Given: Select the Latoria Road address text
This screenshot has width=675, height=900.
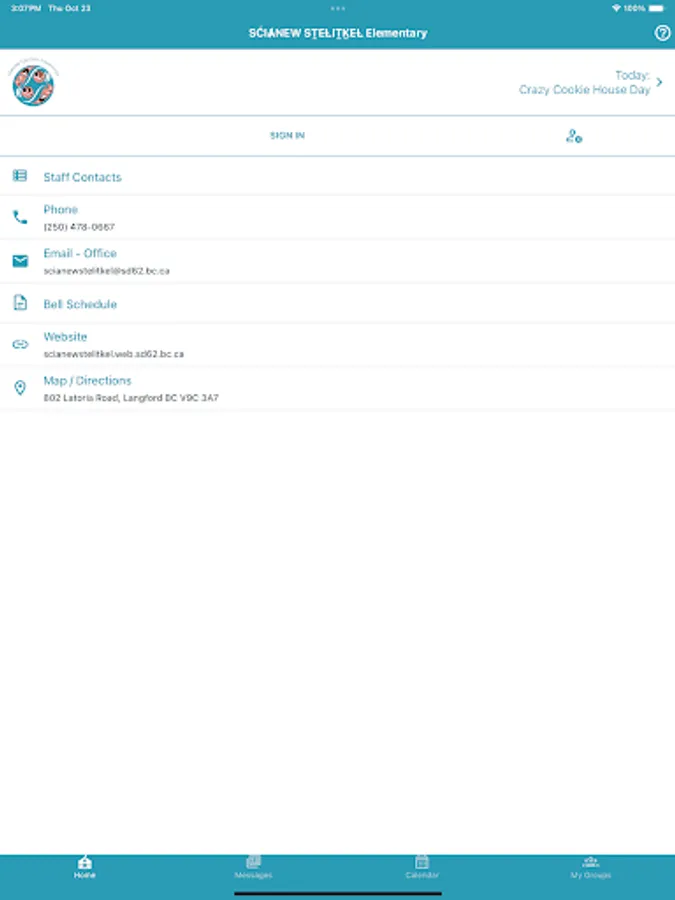Looking at the screenshot, I should (131, 398).
